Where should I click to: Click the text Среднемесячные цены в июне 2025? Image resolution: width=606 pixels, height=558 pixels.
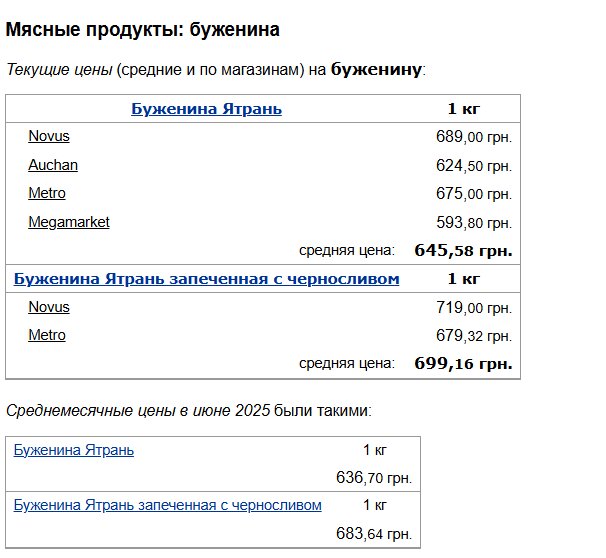pos(138,410)
